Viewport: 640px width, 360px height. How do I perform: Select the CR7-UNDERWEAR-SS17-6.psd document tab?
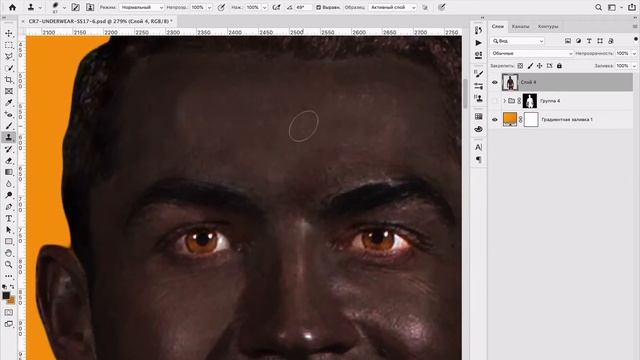coord(100,21)
